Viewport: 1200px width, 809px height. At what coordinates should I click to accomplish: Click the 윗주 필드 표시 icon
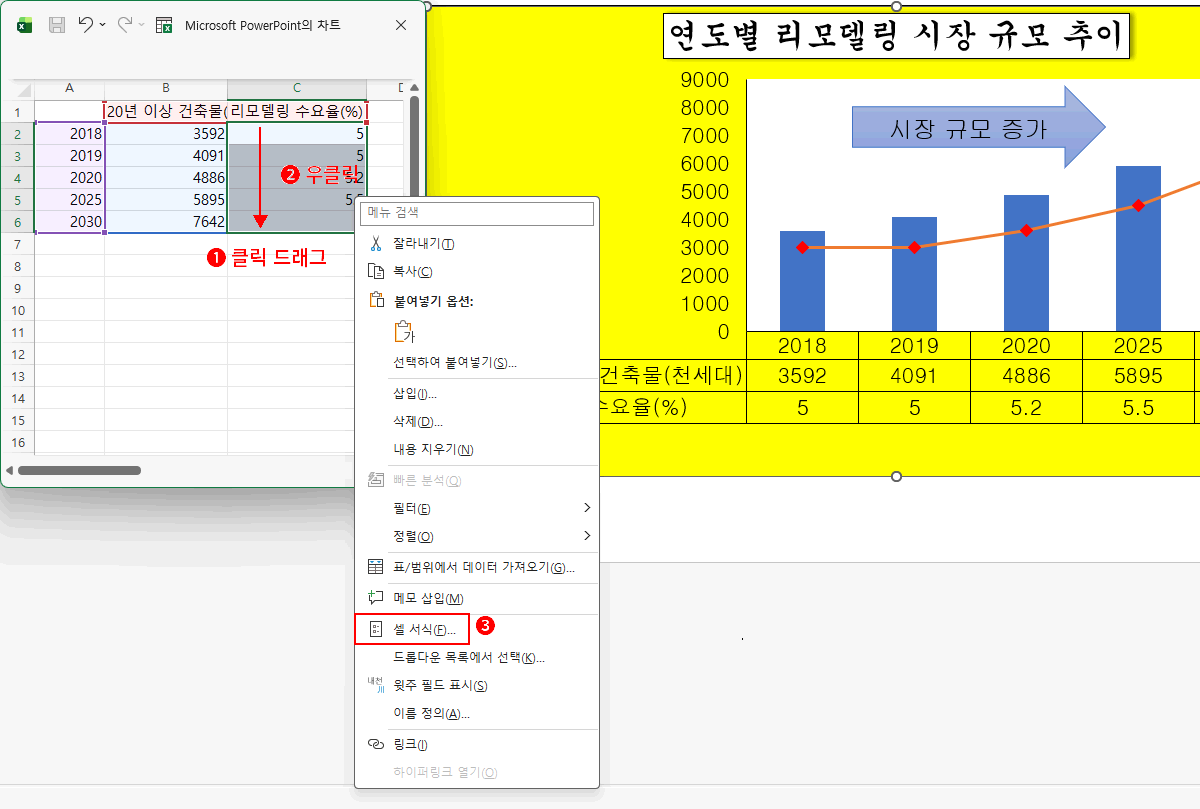(x=376, y=682)
